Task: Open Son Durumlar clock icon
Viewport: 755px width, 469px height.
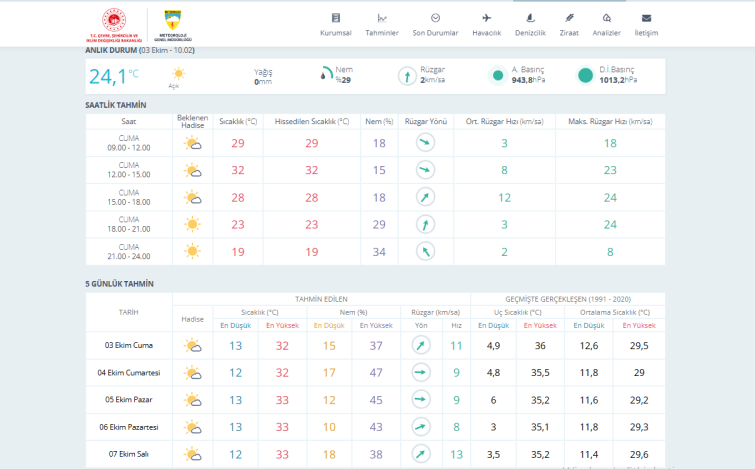Action: pyautogui.click(x=435, y=18)
